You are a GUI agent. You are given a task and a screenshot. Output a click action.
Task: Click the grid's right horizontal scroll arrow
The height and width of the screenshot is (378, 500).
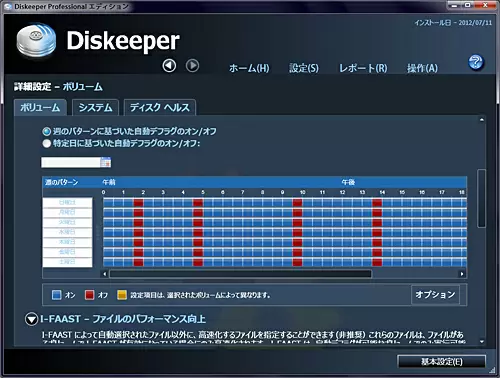click(x=462, y=274)
